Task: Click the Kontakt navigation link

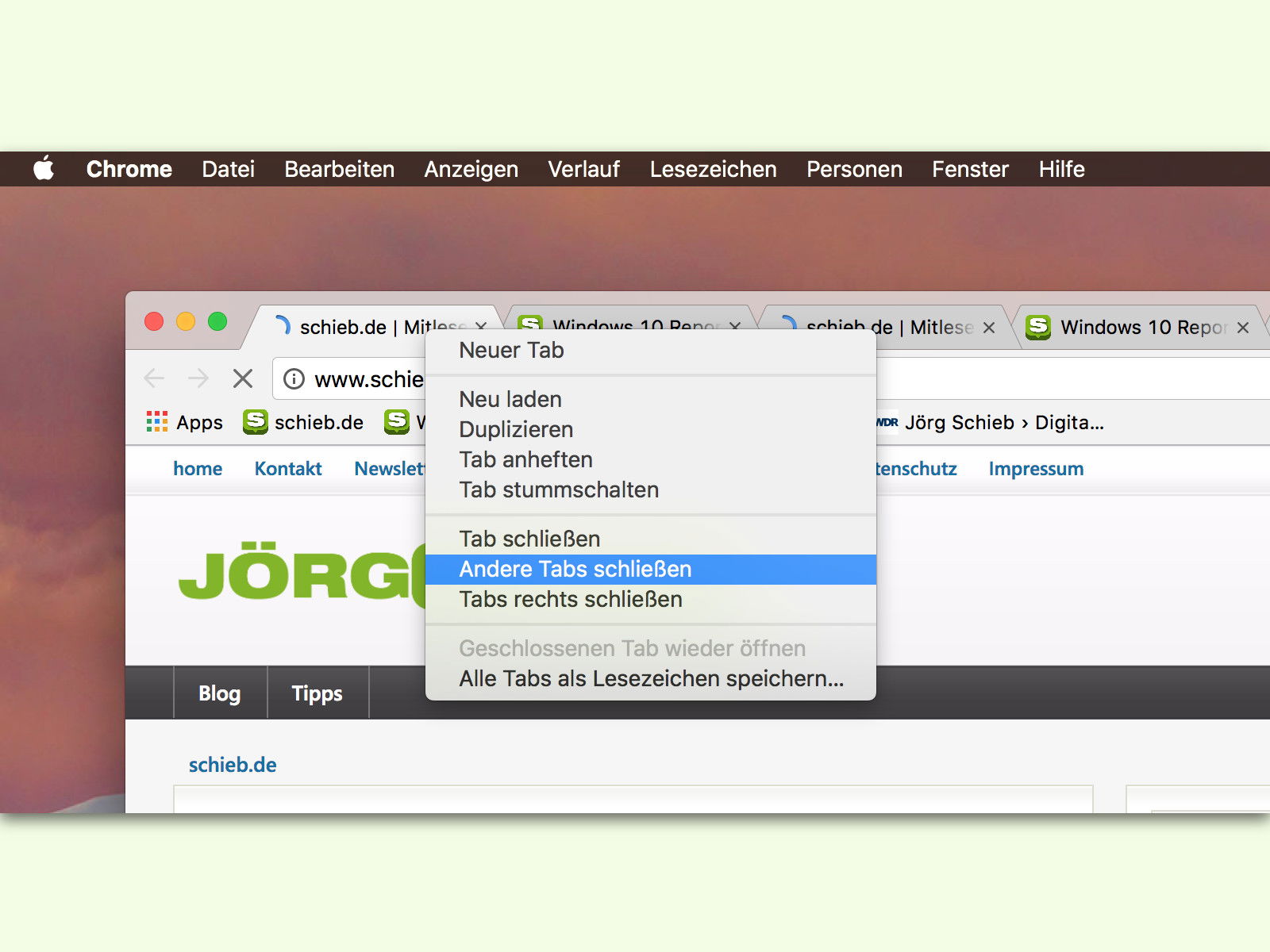Action: click(x=288, y=469)
